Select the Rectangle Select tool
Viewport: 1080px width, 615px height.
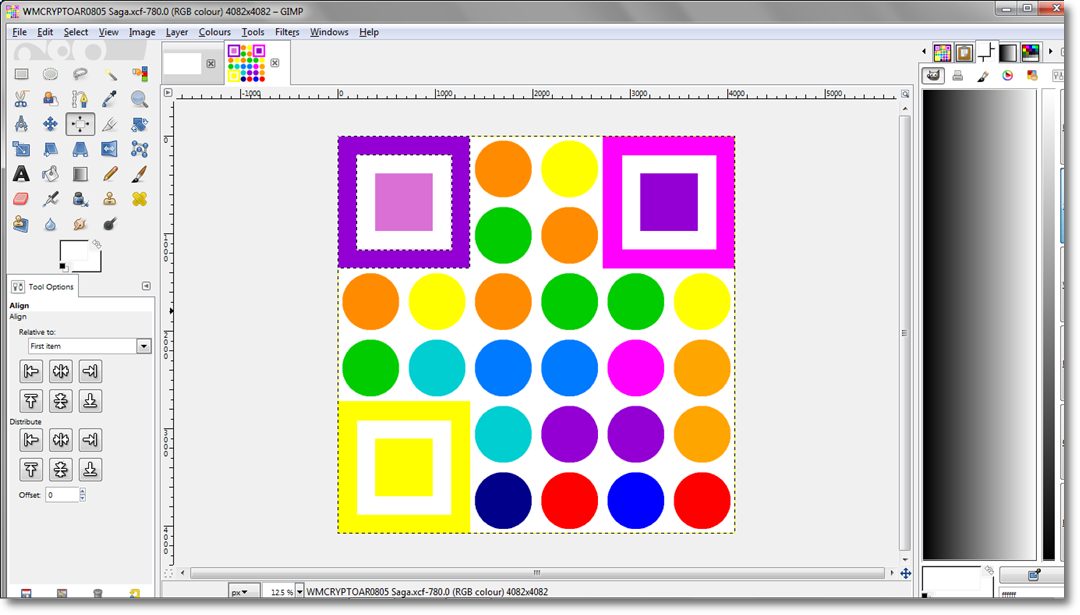(21, 74)
